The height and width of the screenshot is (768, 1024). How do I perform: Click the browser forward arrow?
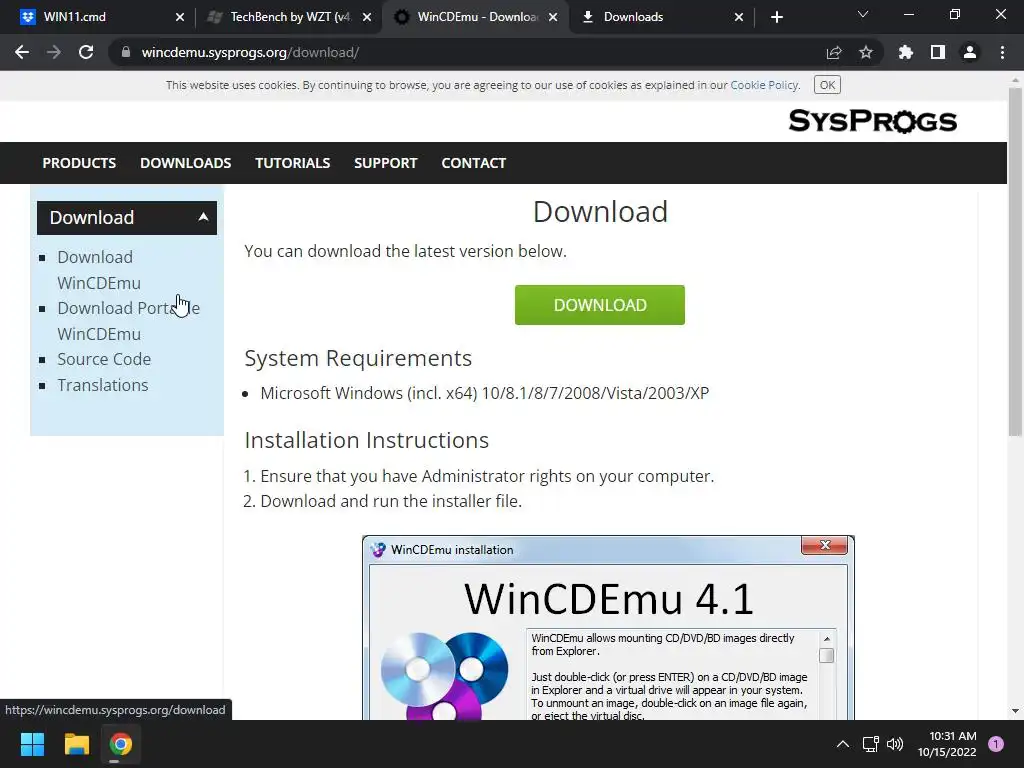54,52
